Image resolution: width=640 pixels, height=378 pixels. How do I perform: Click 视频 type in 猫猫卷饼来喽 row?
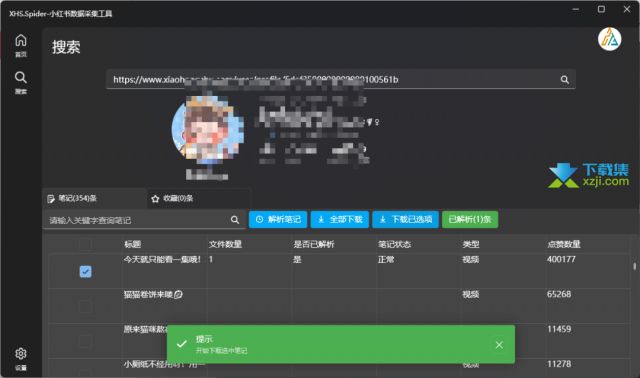(x=471, y=294)
